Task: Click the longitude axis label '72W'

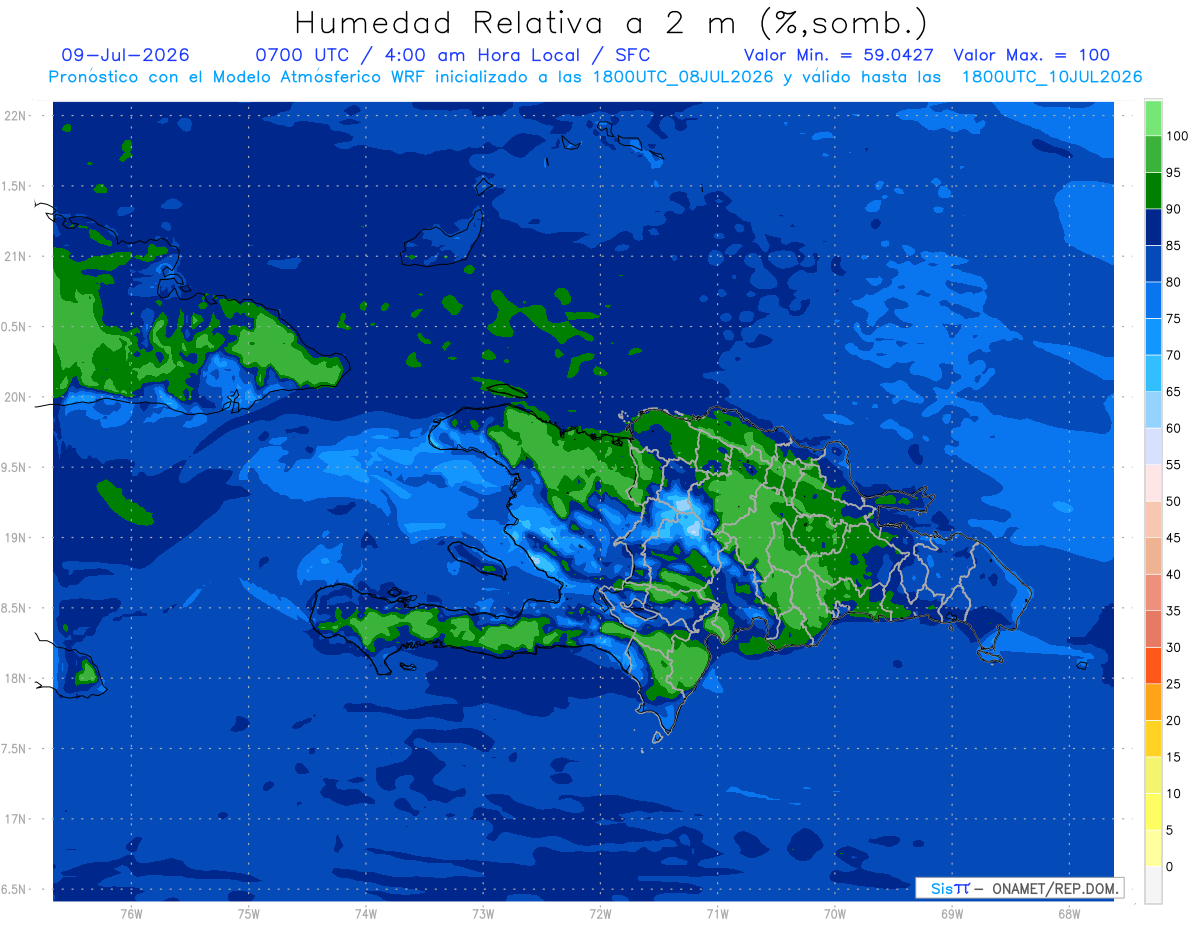Action: (600, 913)
